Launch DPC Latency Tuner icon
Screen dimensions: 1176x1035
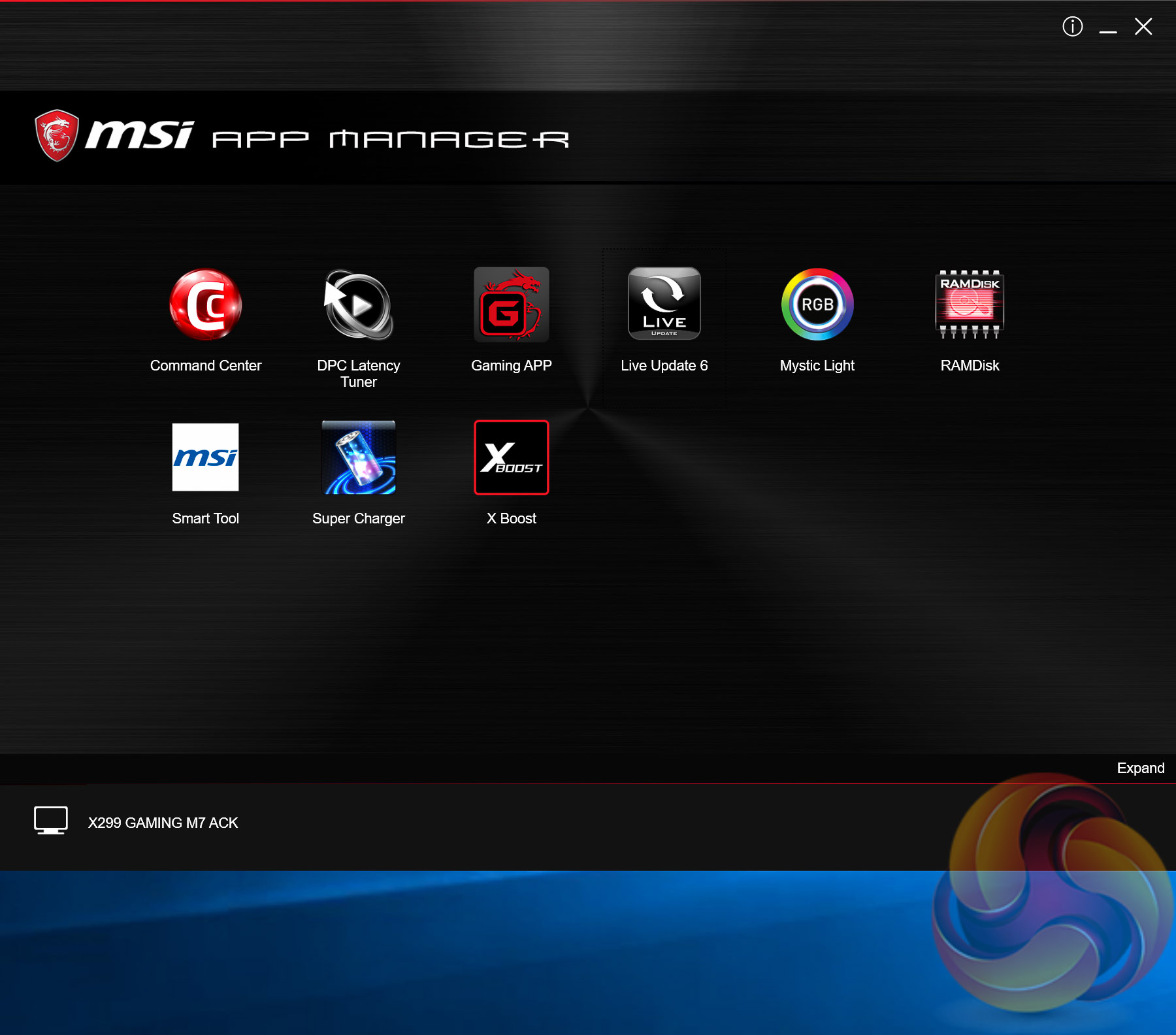coord(359,304)
